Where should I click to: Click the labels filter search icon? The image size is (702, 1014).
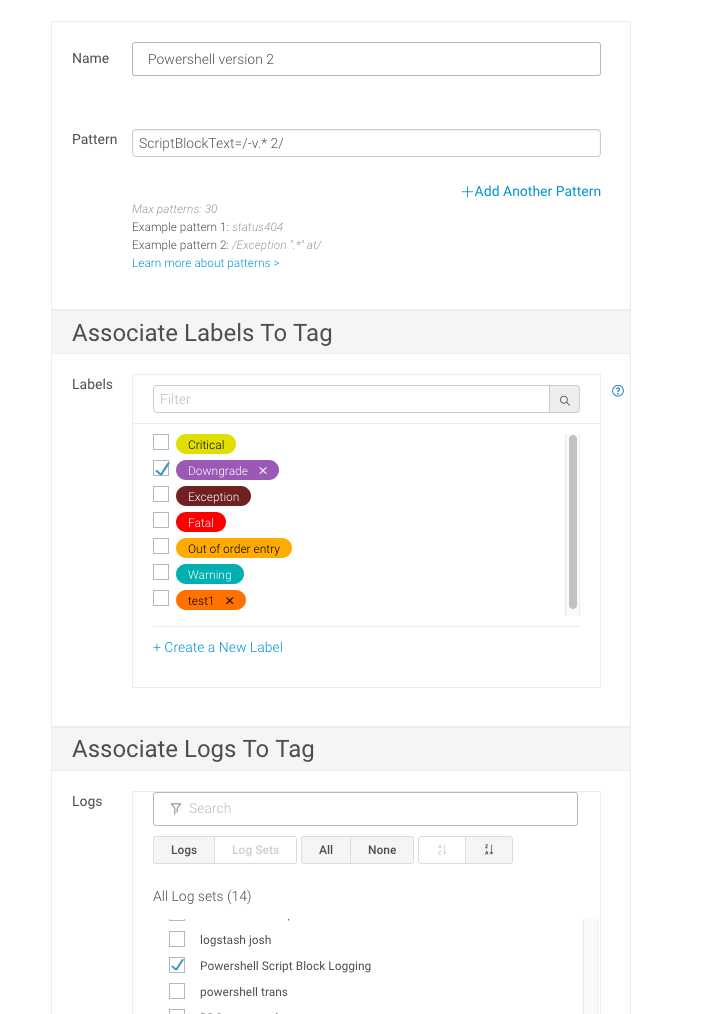coord(564,400)
